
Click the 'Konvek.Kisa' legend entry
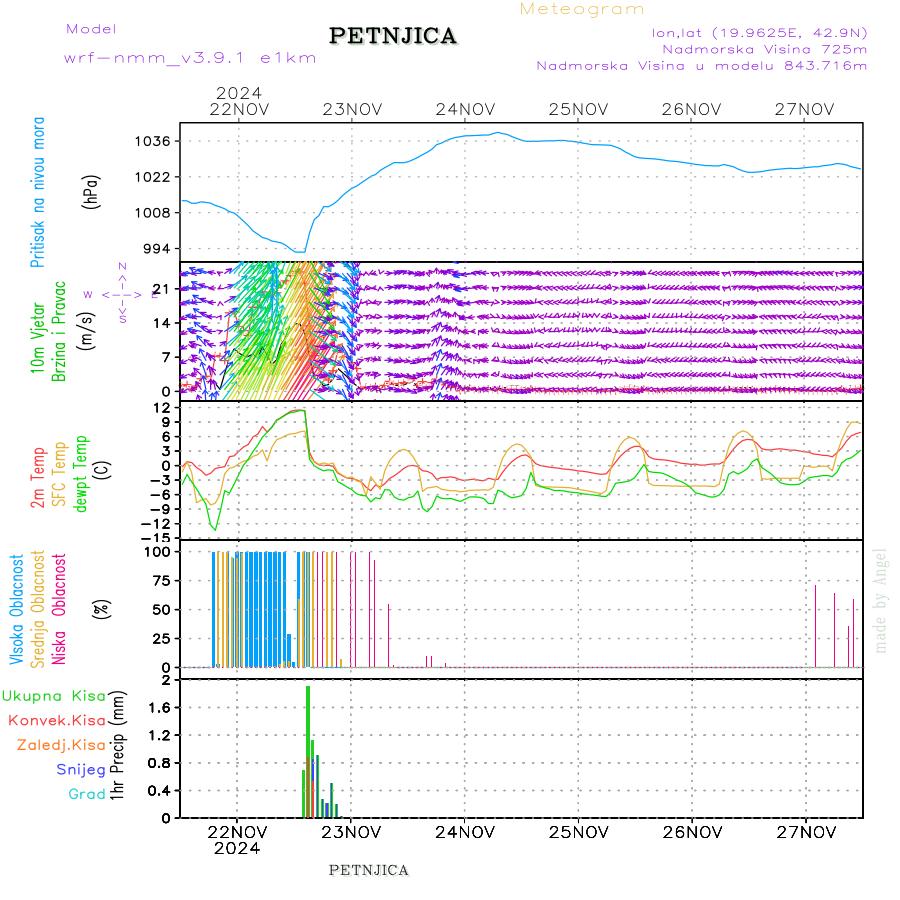[x=57, y=721]
